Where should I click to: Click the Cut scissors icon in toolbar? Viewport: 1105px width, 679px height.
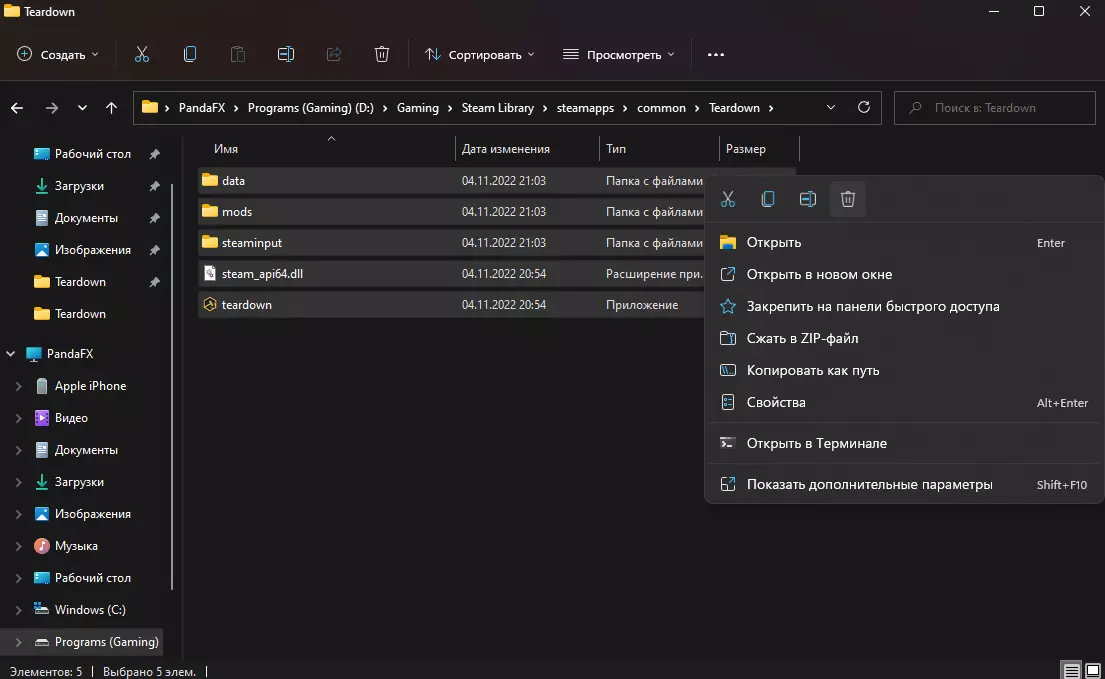point(141,54)
